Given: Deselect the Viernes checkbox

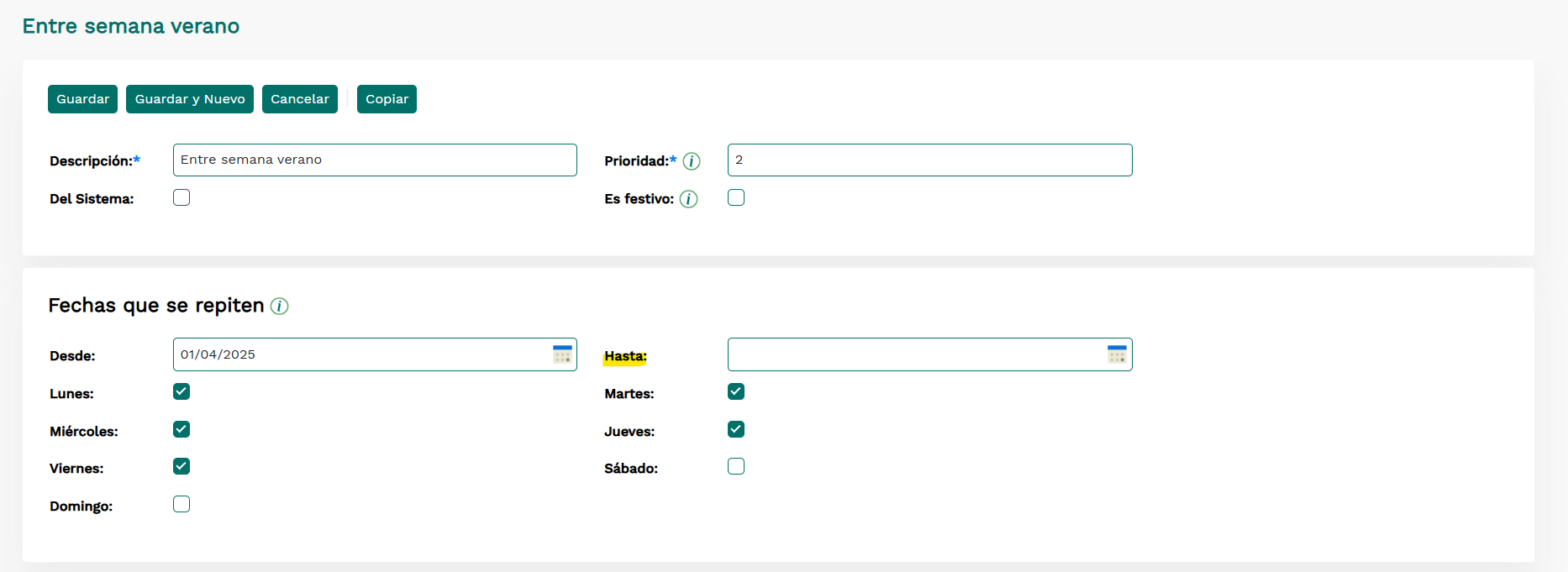Looking at the screenshot, I should (182, 466).
